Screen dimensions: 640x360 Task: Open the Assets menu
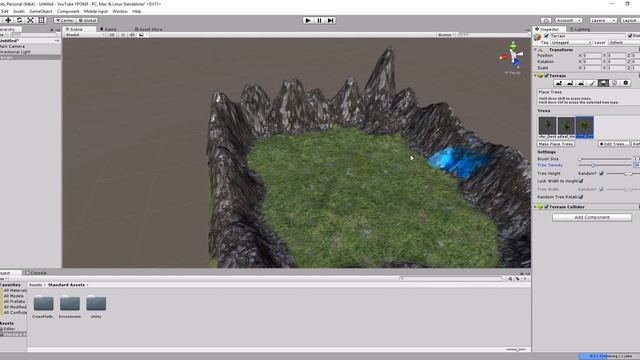click(x=19, y=11)
